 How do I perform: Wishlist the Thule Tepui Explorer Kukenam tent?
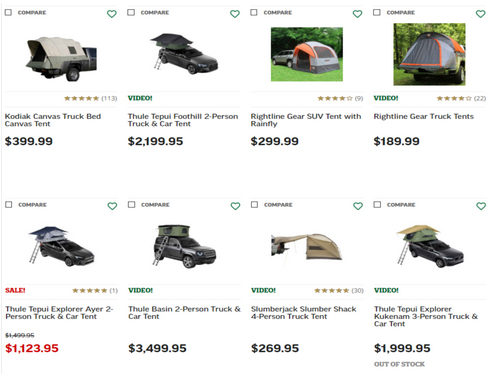[481, 206]
